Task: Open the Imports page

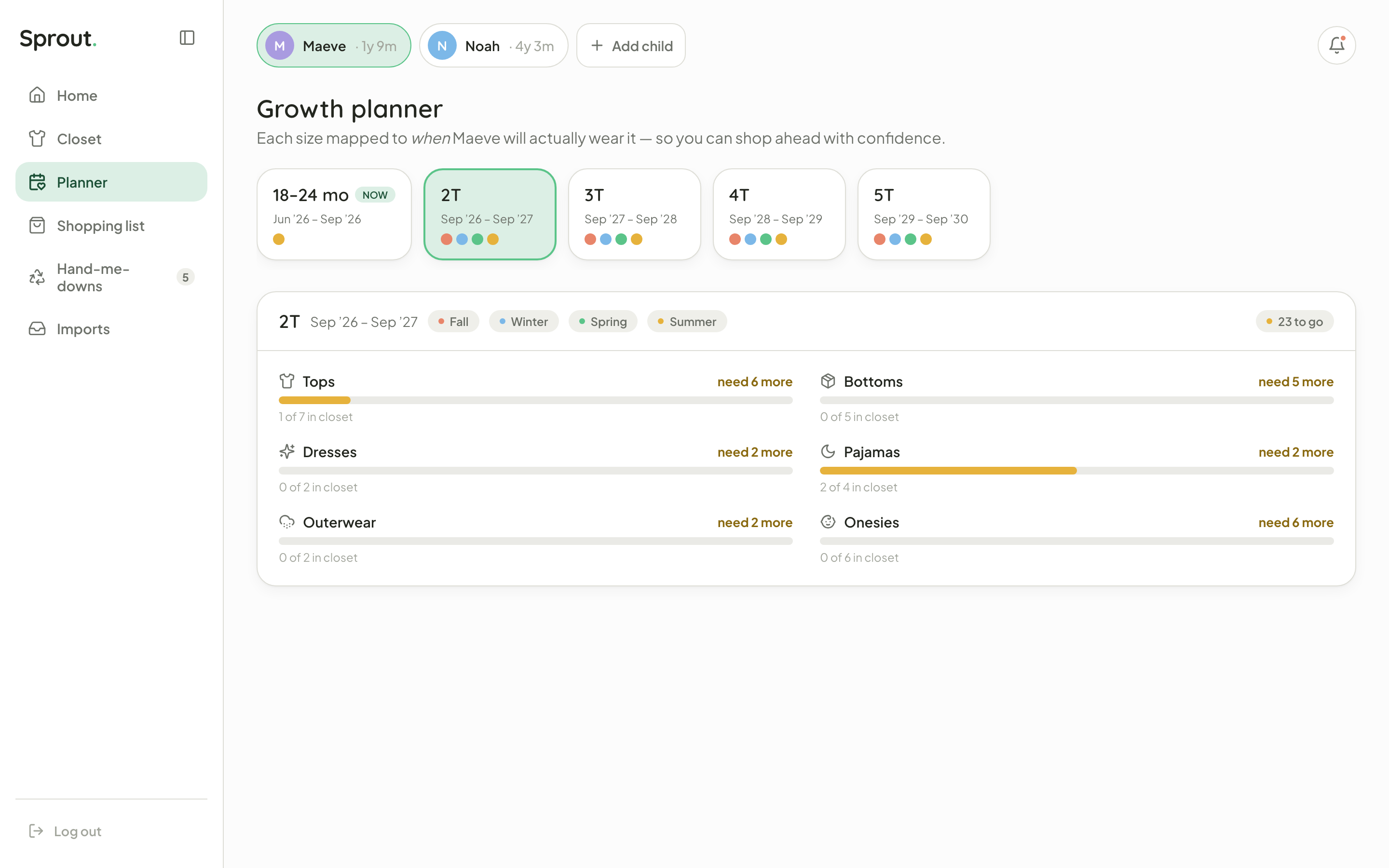Action: point(111,329)
